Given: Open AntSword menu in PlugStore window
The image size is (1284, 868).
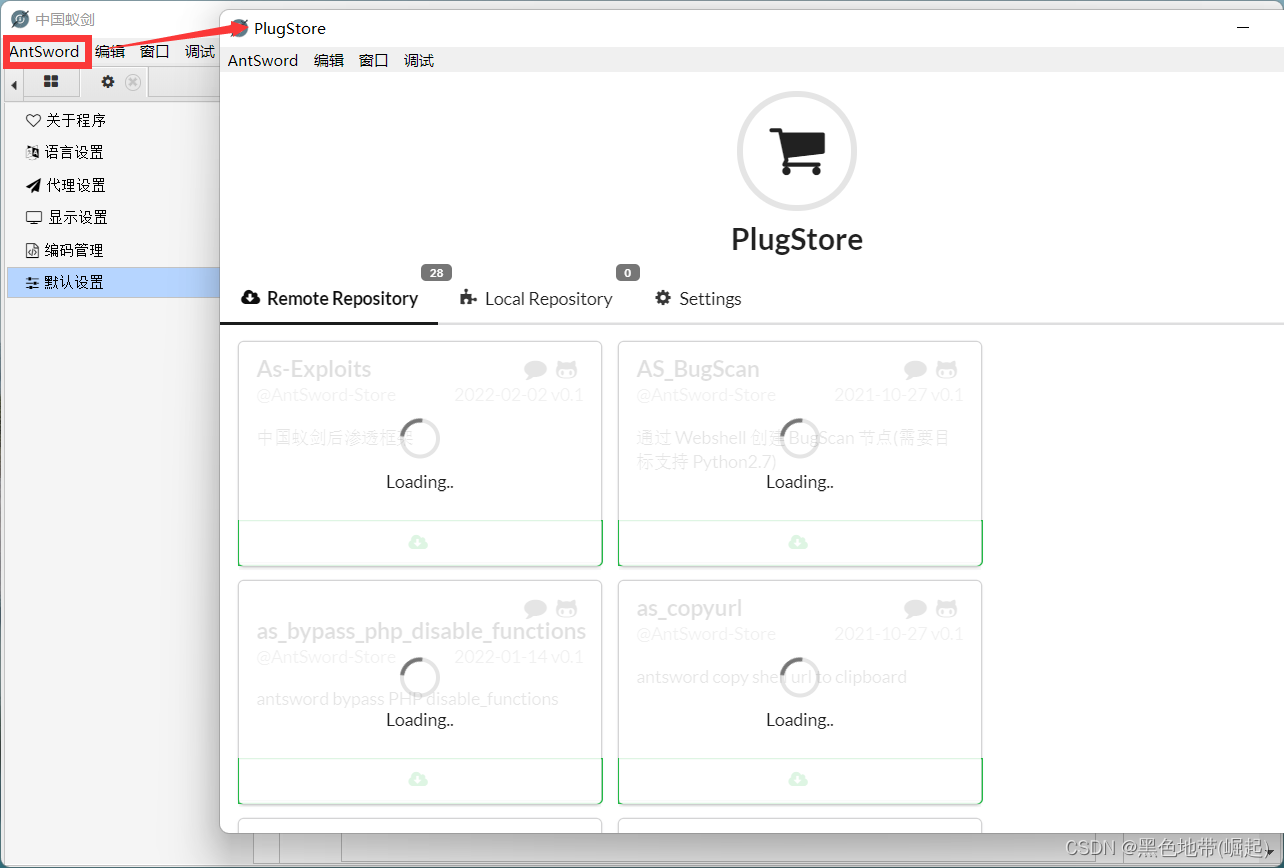Looking at the screenshot, I should click(263, 60).
